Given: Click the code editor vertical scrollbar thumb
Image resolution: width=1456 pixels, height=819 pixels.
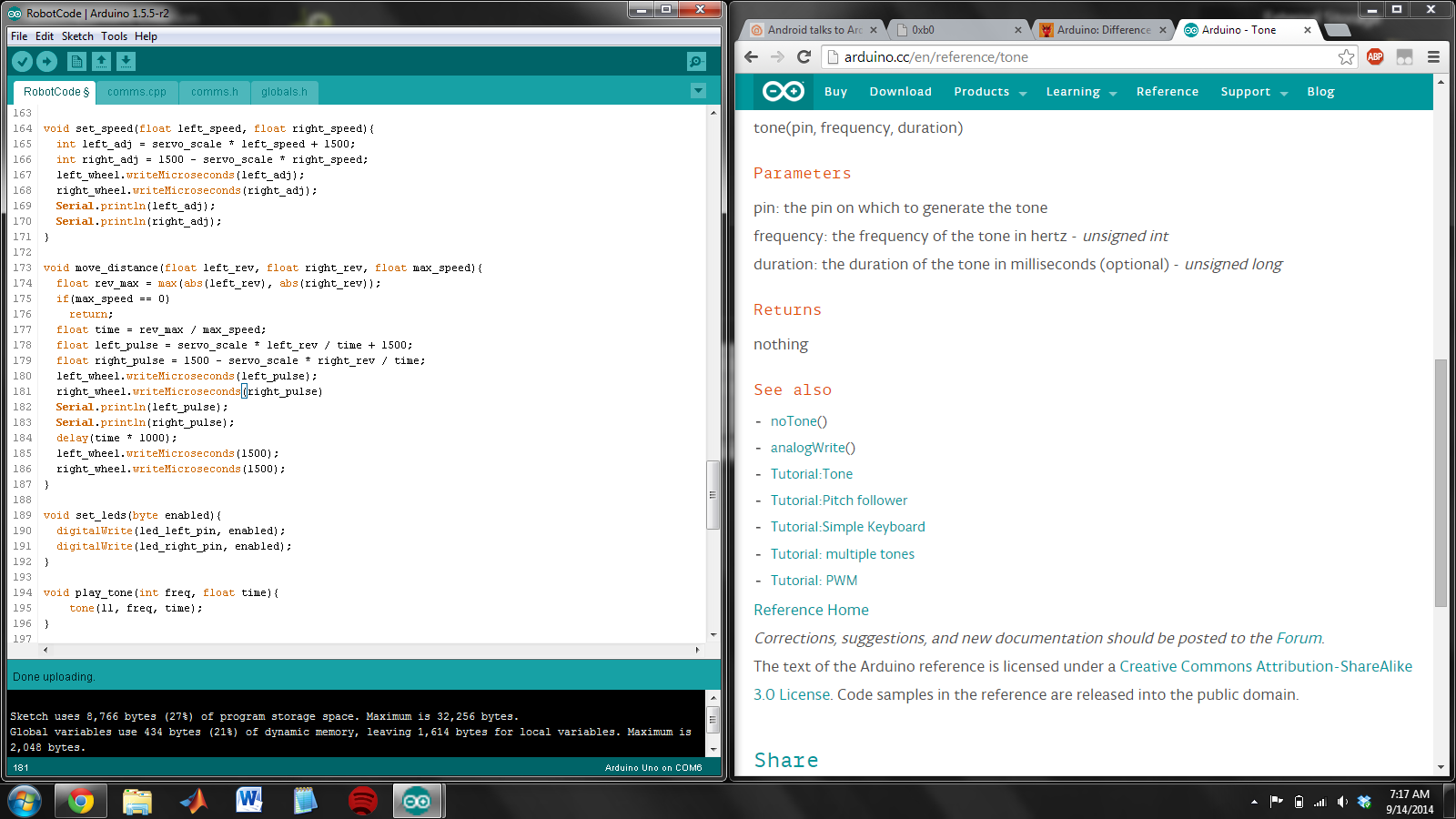Looking at the screenshot, I should pyautogui.click(x=713, y=495).
